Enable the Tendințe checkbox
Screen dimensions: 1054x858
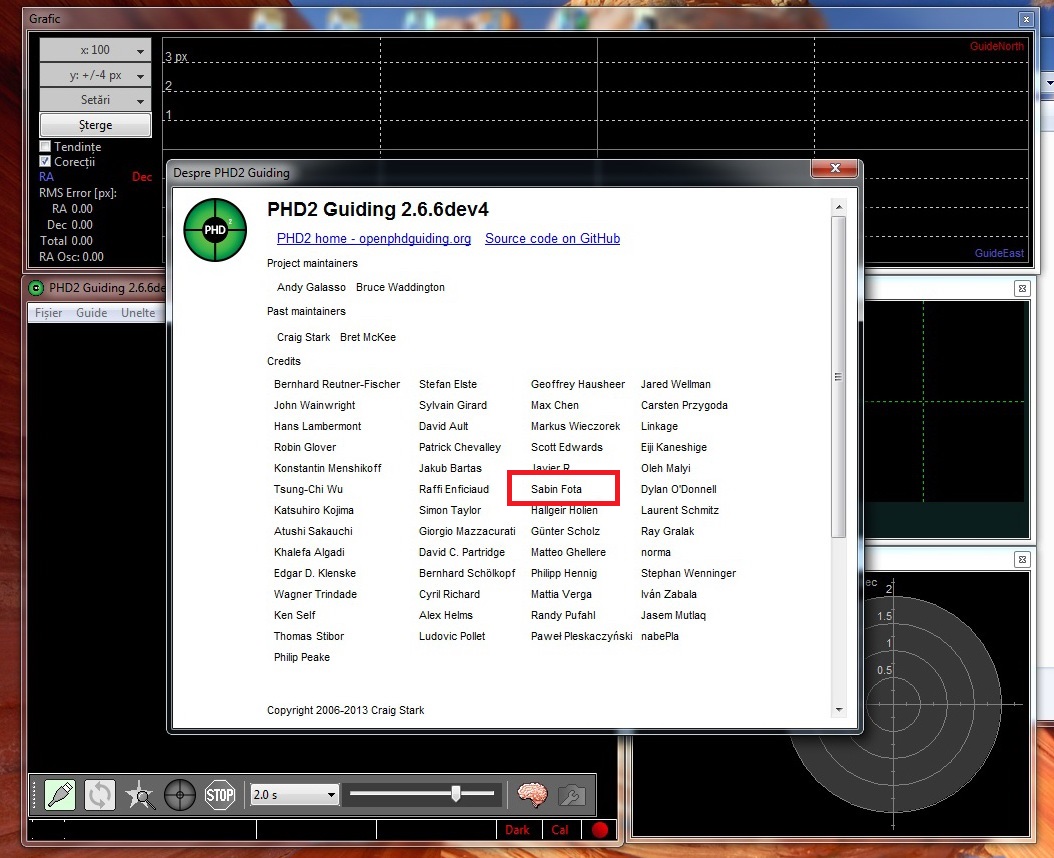tap(45, 146)
